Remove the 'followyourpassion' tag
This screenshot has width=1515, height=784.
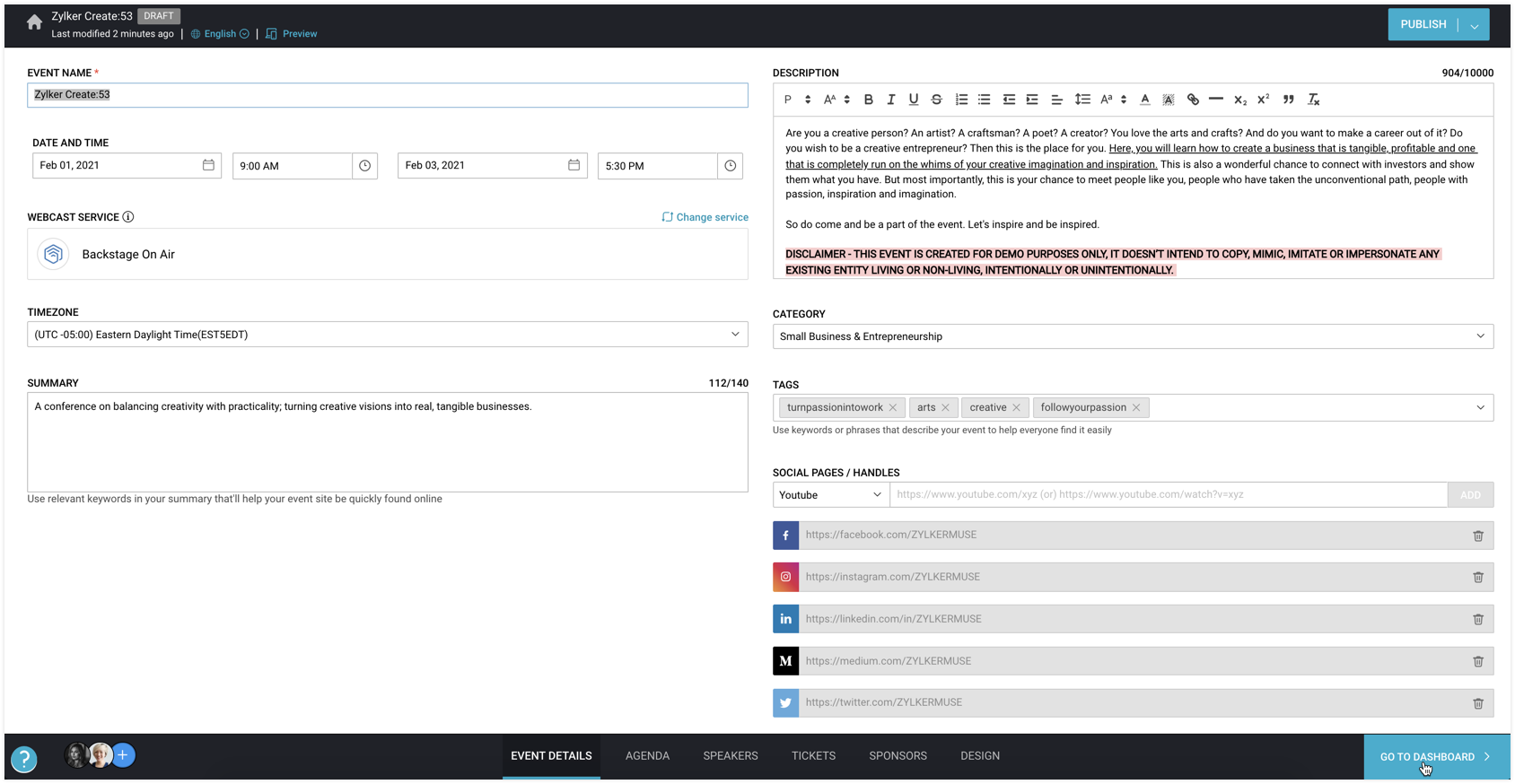1136,407
